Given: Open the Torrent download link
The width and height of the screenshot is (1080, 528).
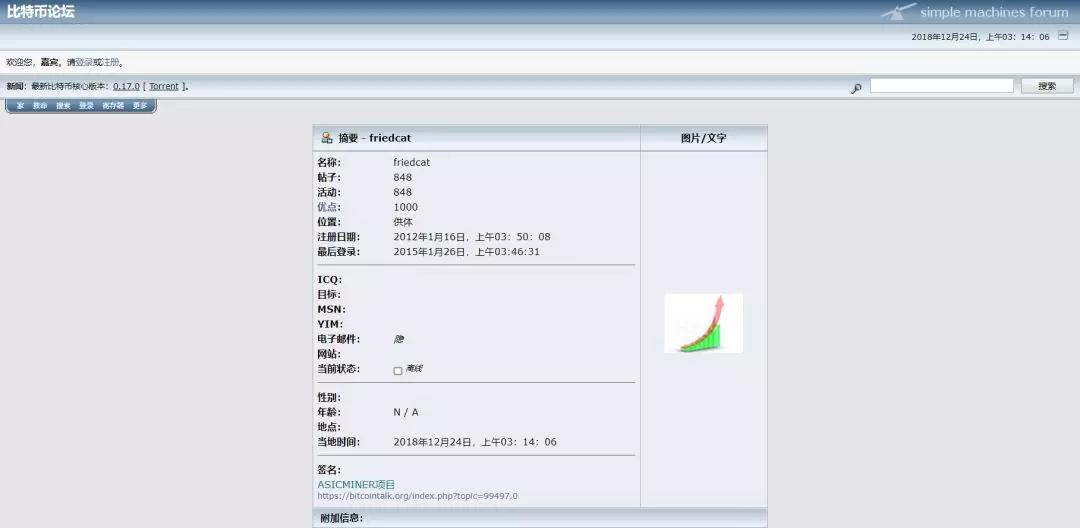Looking at the screenshot, I should tap(164, 86).
